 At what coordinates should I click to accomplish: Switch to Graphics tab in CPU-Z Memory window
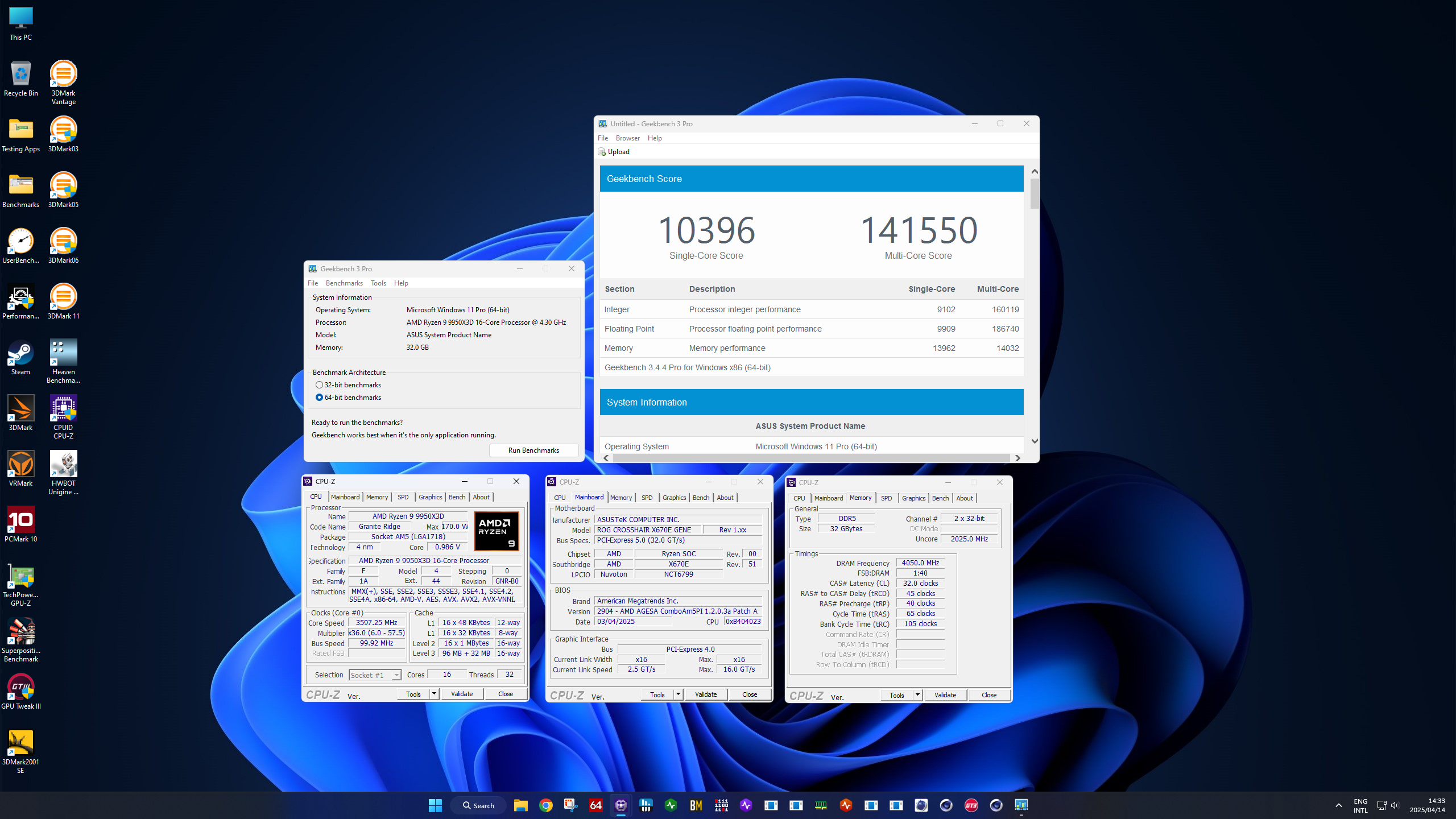pyautogui.click(x=913, y=498)
